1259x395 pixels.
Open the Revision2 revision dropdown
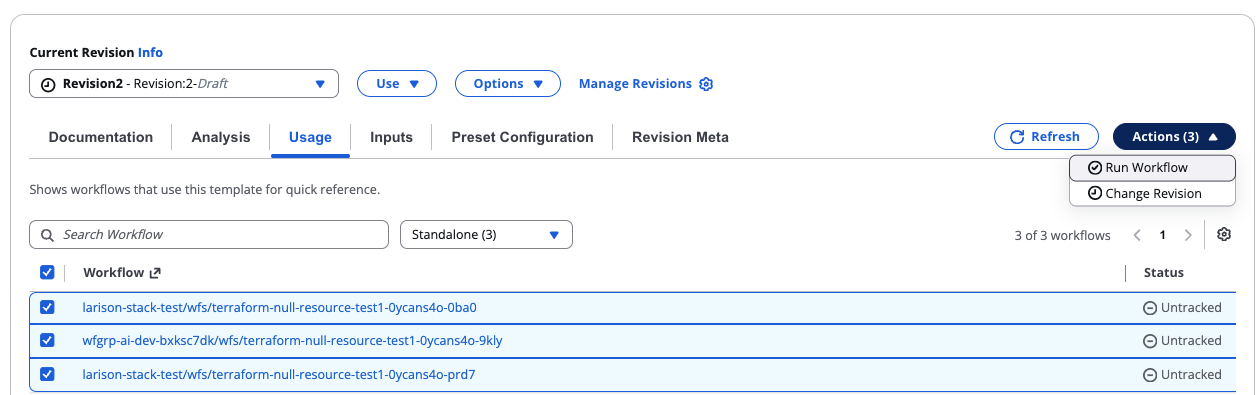pos(184,84)
